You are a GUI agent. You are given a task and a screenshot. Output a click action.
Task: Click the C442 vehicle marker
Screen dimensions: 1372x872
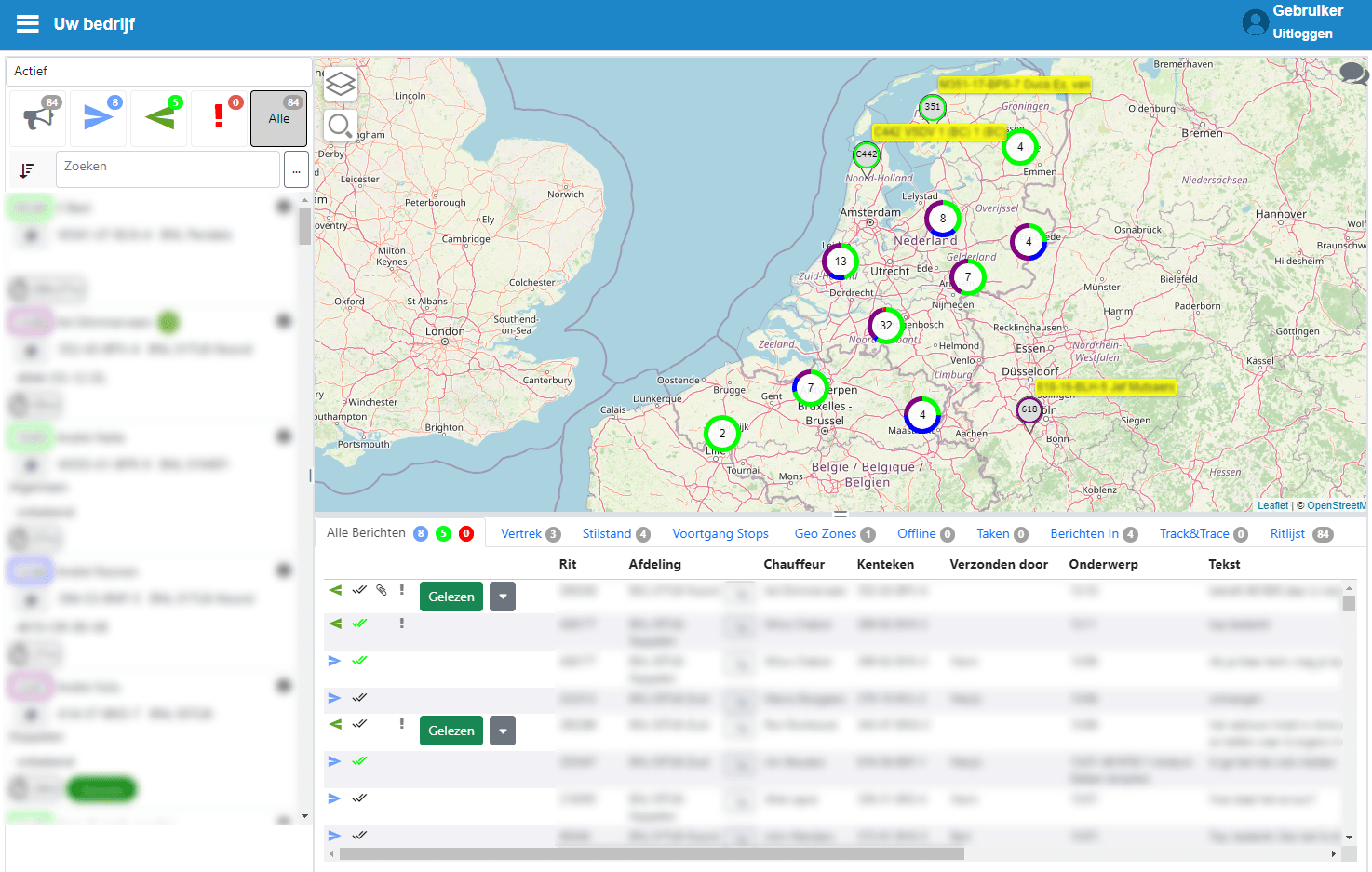point(867,154)
